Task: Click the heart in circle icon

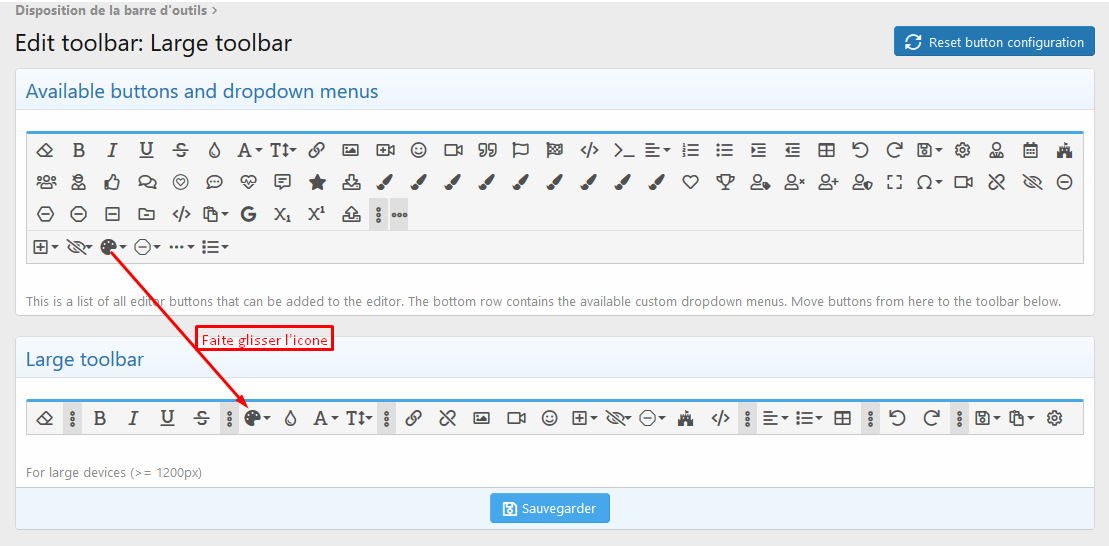Action: coord(181,182)
